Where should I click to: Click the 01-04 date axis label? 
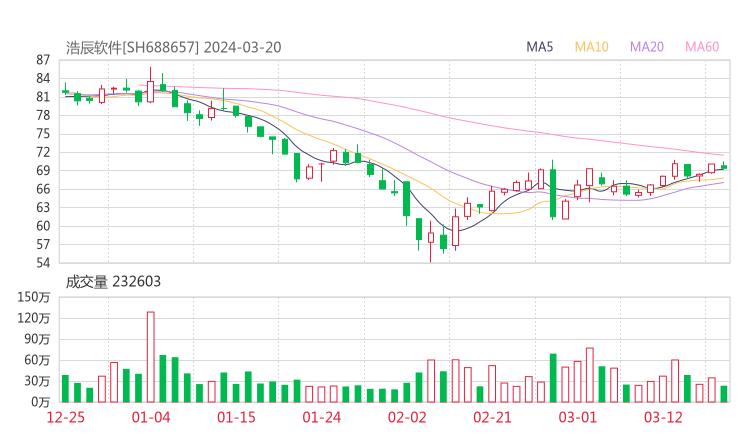[151, 417]
